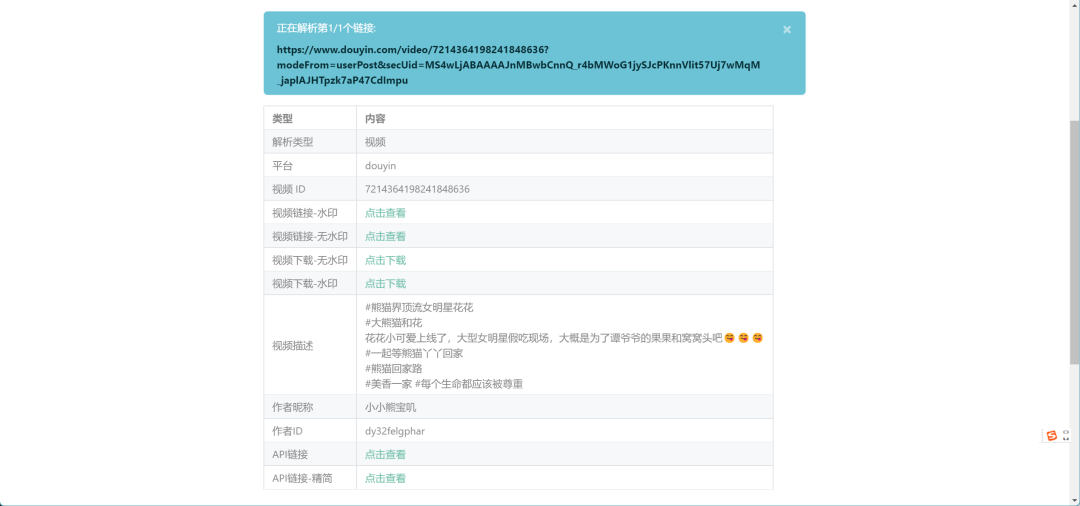Click 点击下载 in 视频下载-无水印 row
The height and width of the screenshot is (506, 1080).
coord(385,260)
